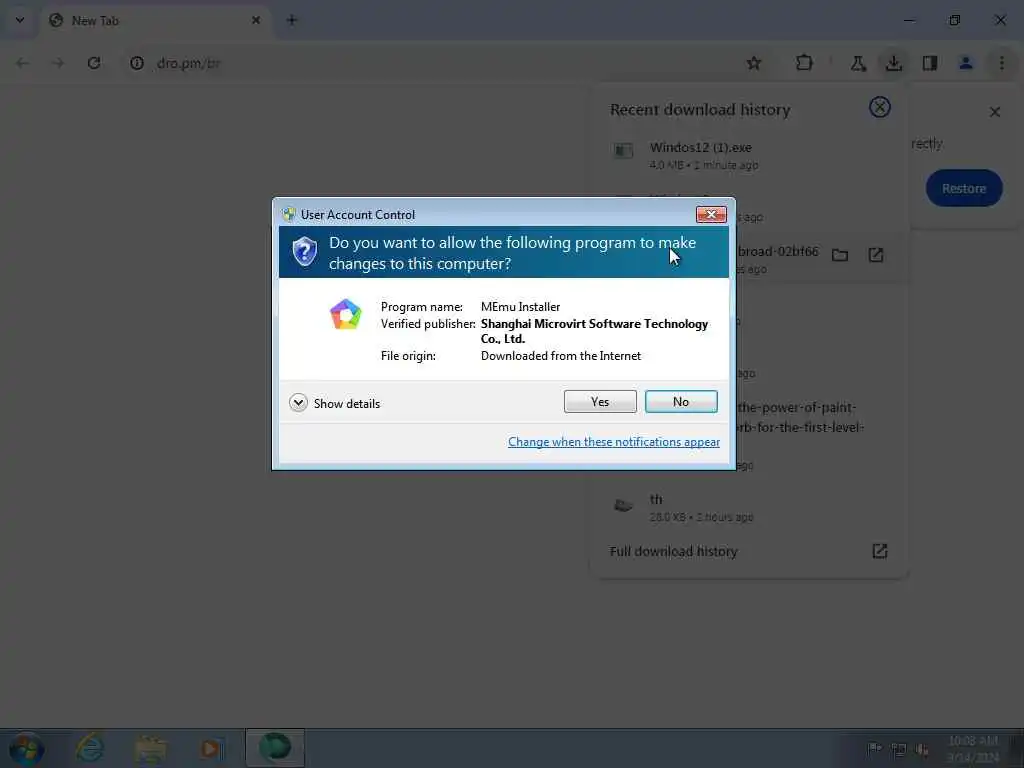Click the Chrome back arrow
Viewport: 1024px width, 768px height.
(22, 63)
